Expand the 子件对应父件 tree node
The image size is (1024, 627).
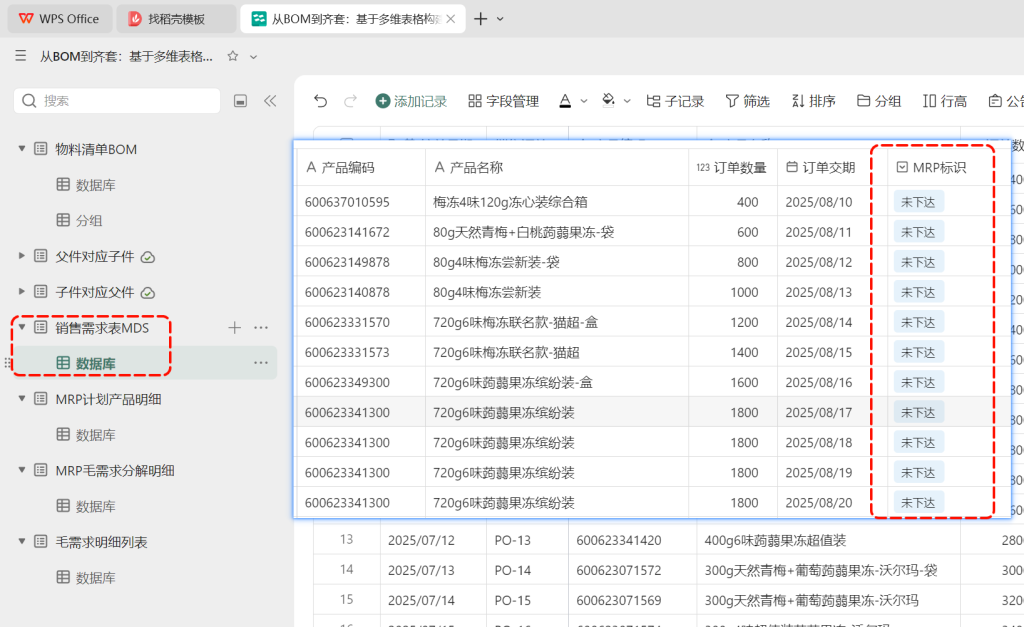click(x=22, y=291)
